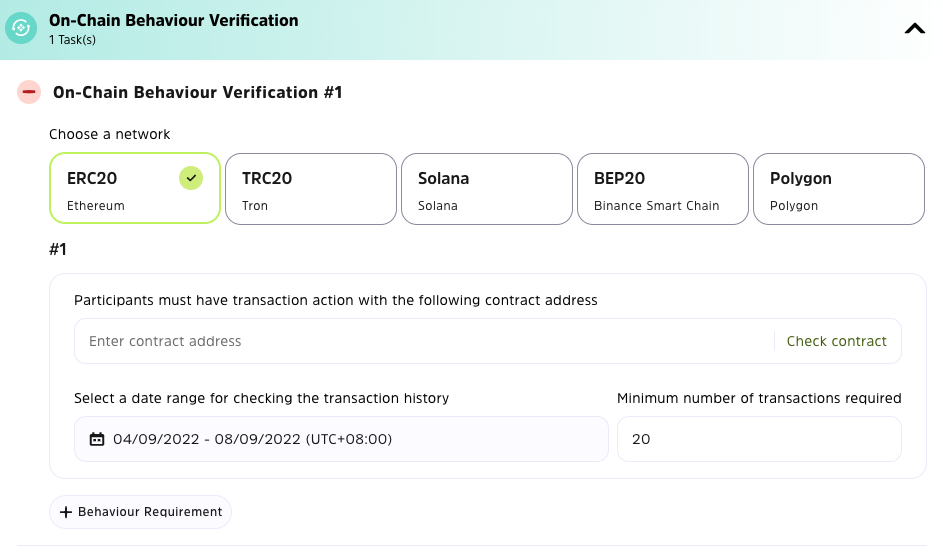Click the green checkmark on ERC20 card
943x557 pixels.
tap(191, 178)
